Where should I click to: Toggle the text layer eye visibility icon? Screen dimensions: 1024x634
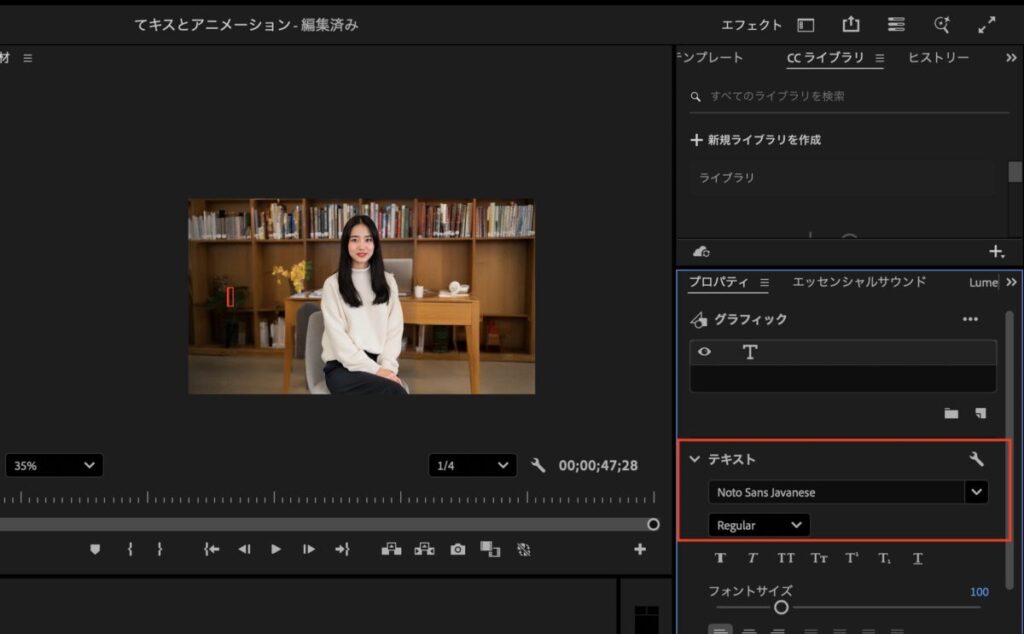(x=705, y=352)
